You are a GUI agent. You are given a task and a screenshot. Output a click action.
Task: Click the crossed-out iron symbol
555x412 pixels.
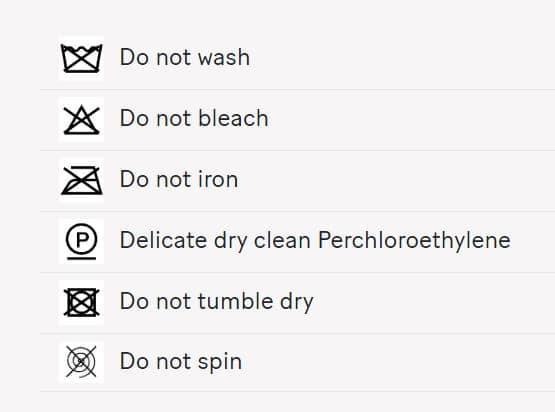tap(82, 180)
